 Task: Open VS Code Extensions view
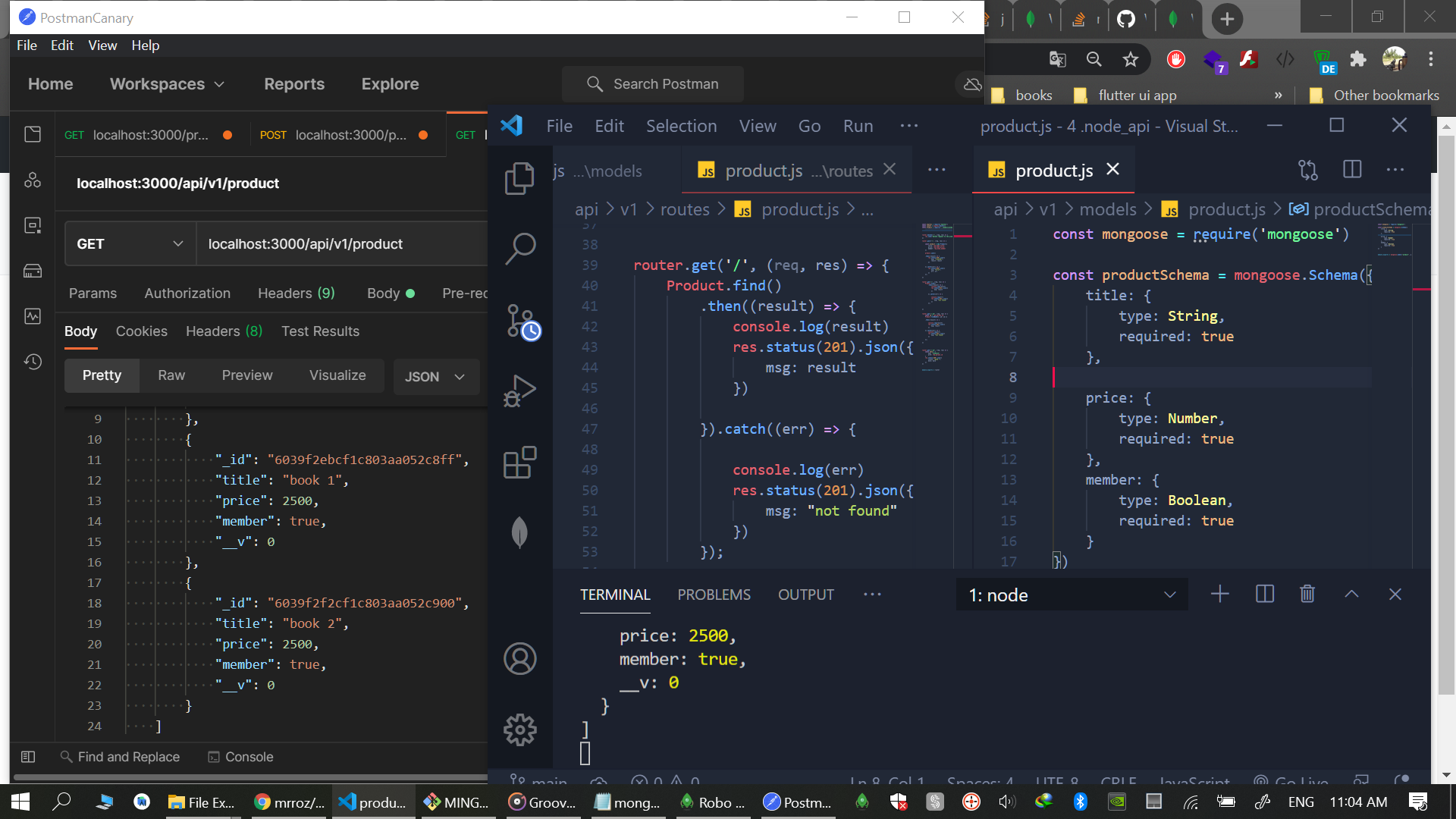point(519,462)
